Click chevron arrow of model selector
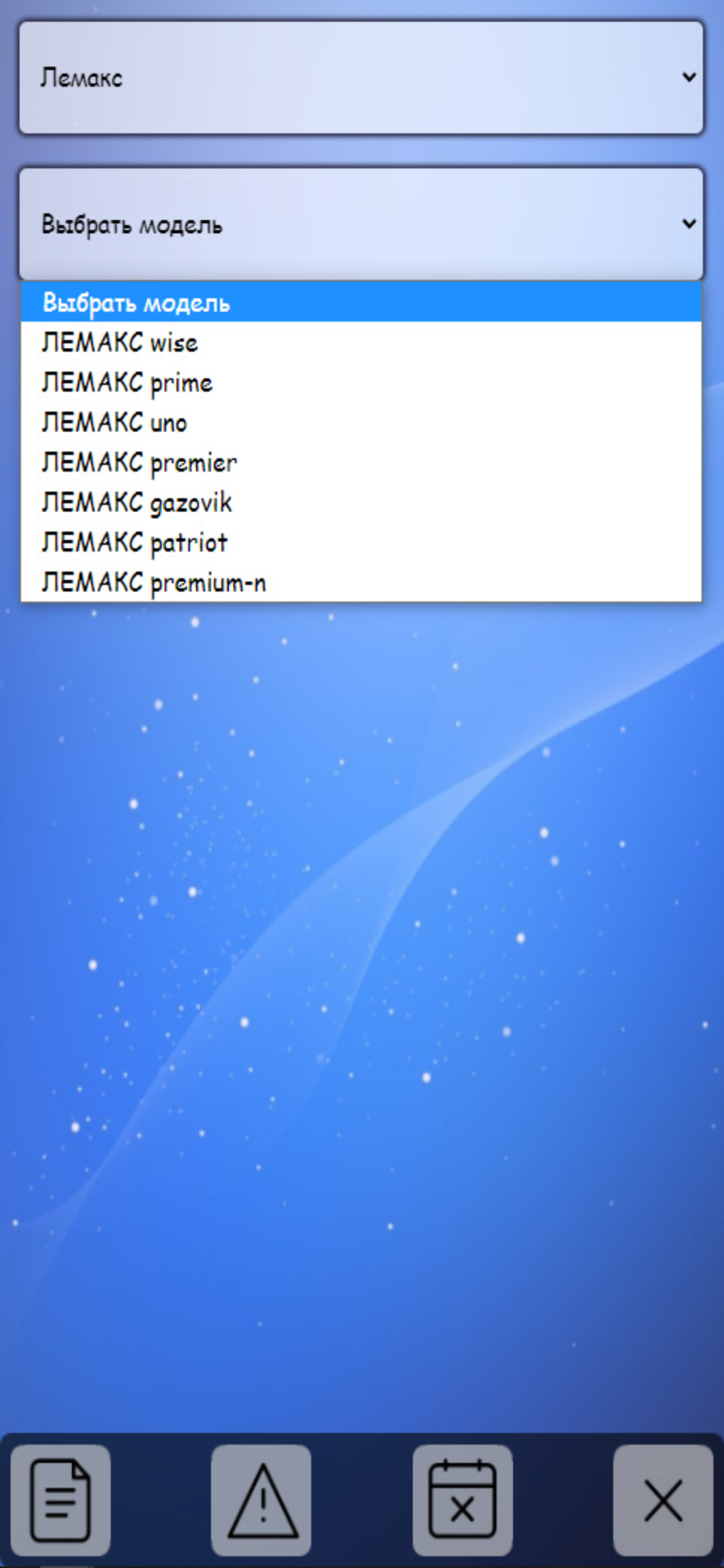Screen dimensions: 724x1568 click(689, 223)
